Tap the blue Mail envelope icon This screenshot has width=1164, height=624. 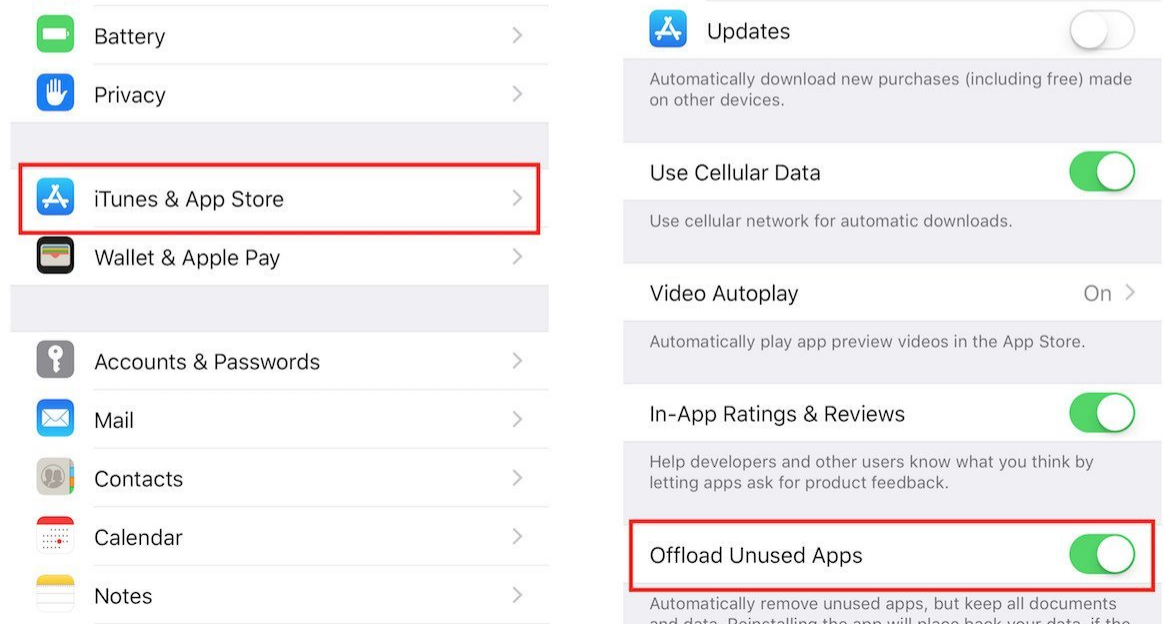(x=55, y=418)
